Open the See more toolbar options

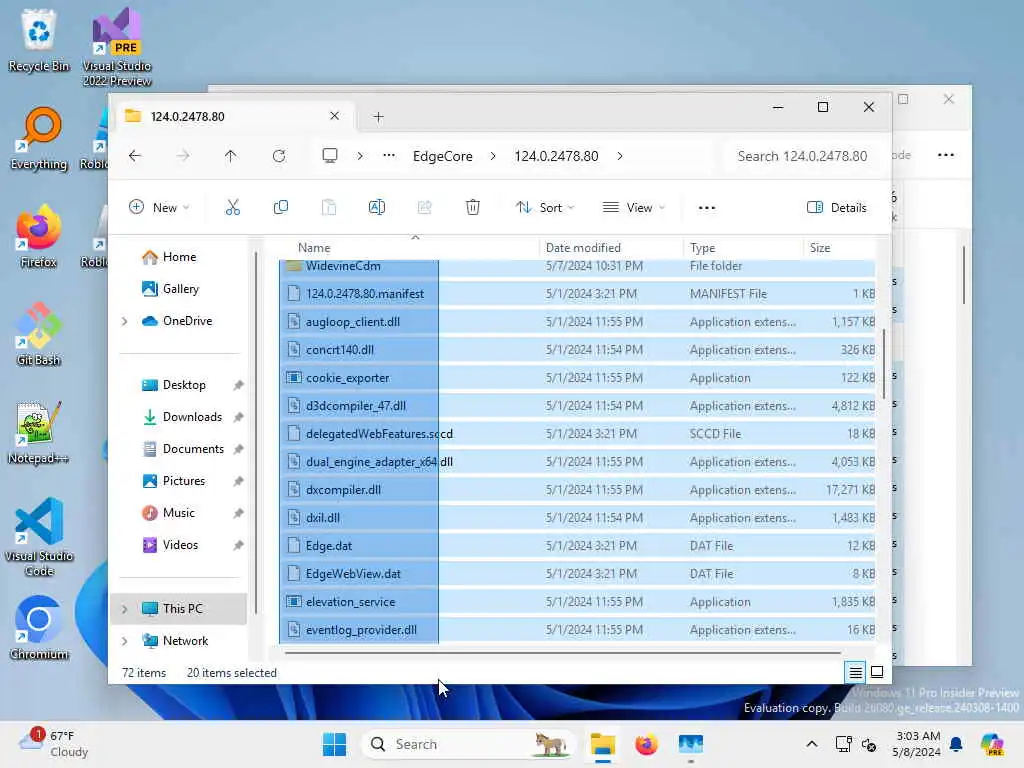[x=707, y=208]
